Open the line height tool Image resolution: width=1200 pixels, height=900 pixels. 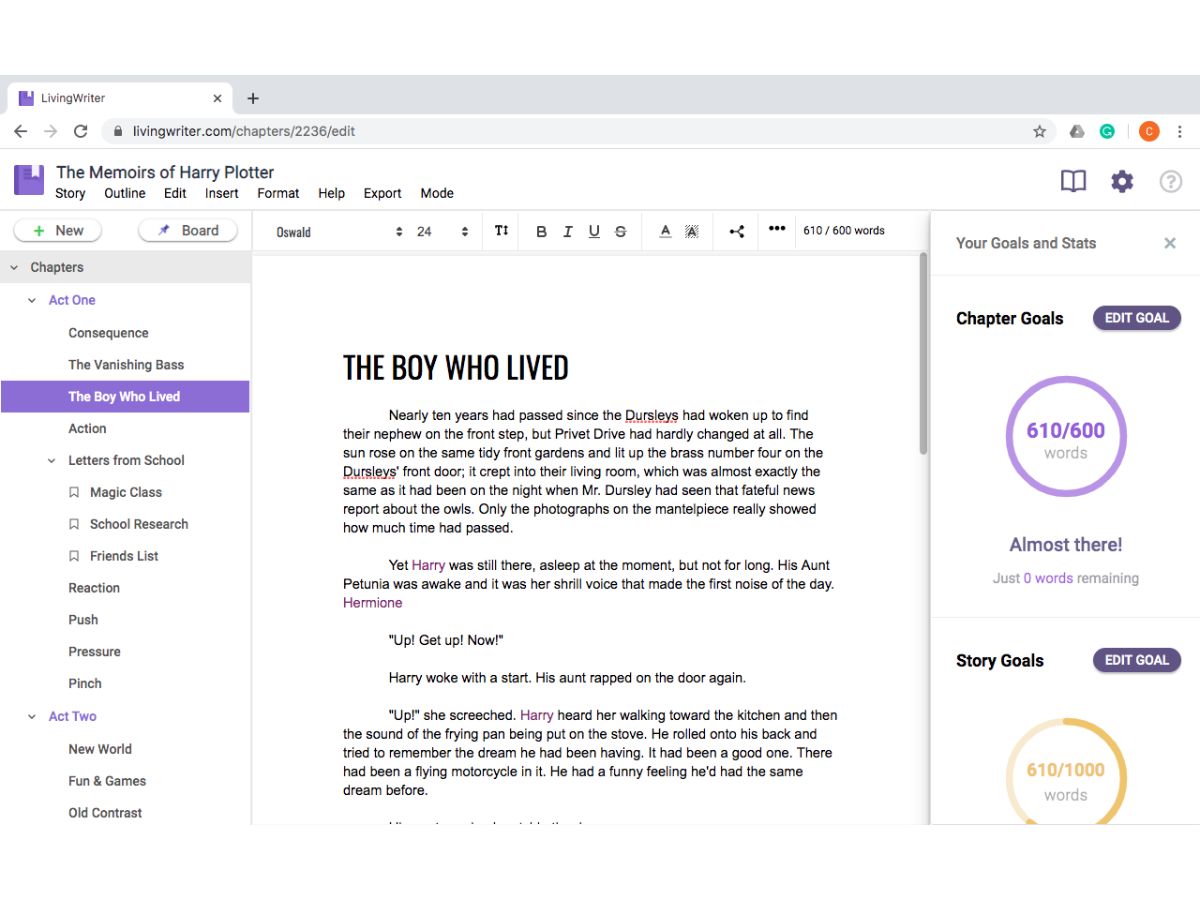[x=501, y=231]
